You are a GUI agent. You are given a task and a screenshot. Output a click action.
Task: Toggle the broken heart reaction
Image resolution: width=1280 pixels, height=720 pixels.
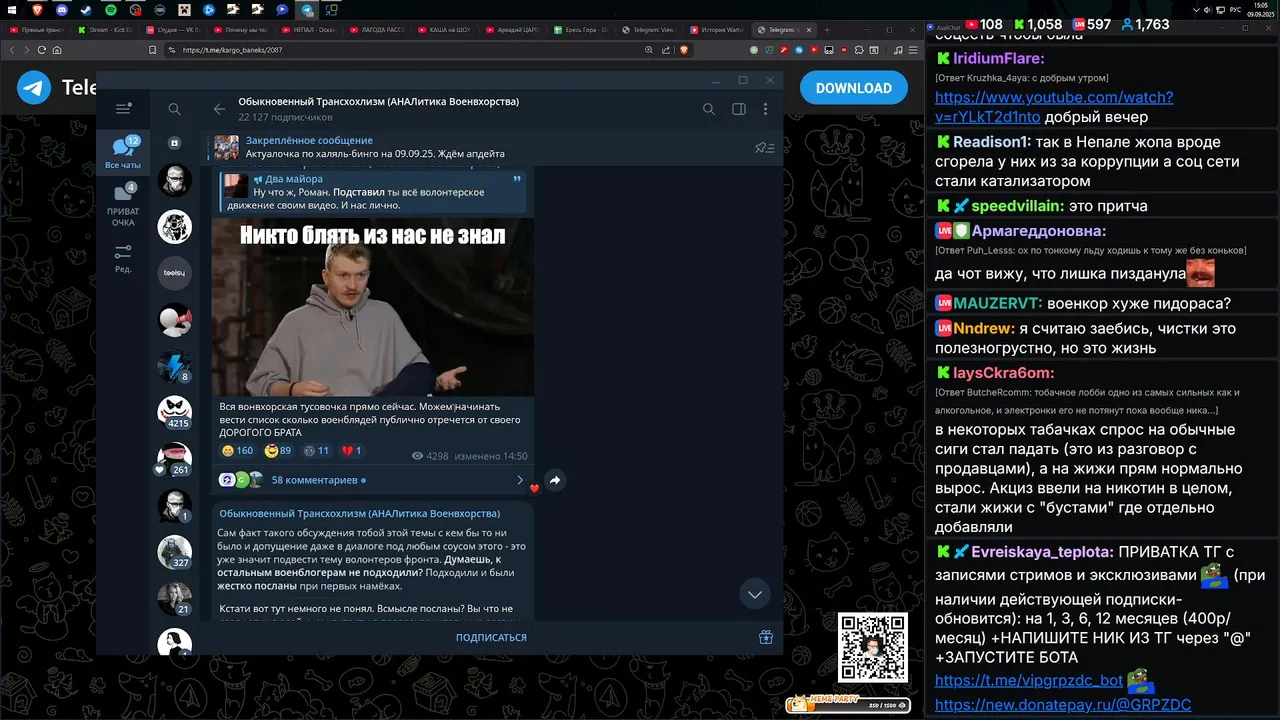(x=351, y=451)
